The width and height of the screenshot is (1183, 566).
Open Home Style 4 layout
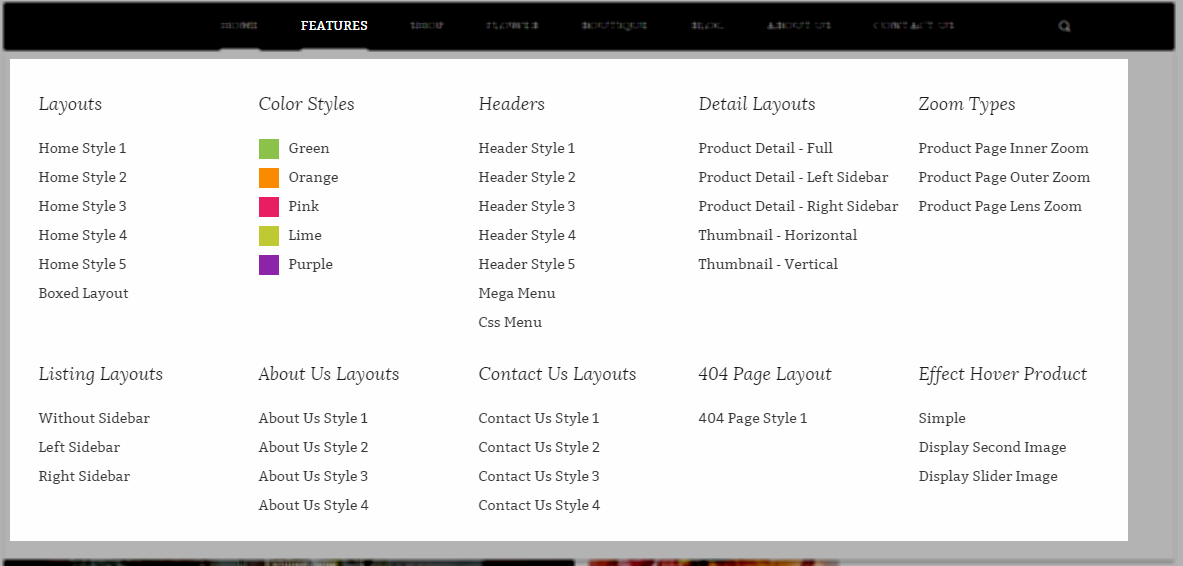click(82, 235)
